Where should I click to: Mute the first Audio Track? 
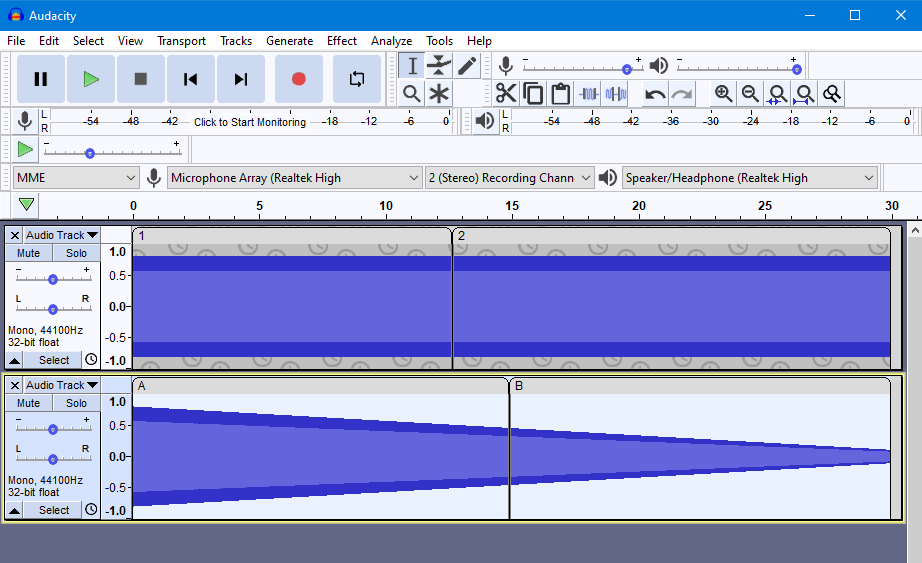(28, 253)
